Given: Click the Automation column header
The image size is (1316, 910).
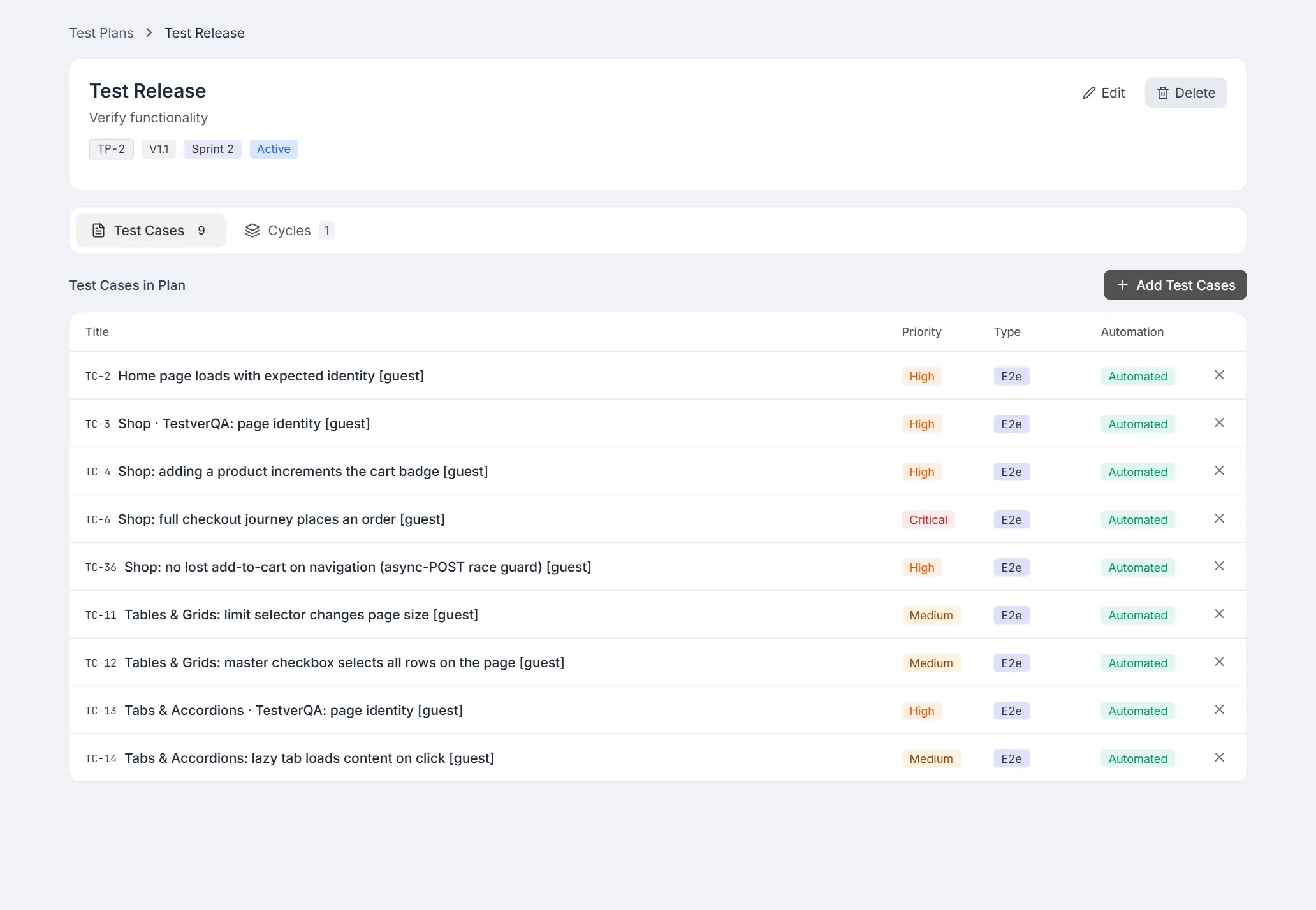Looking at the screenshot, I should [1132, 332].
